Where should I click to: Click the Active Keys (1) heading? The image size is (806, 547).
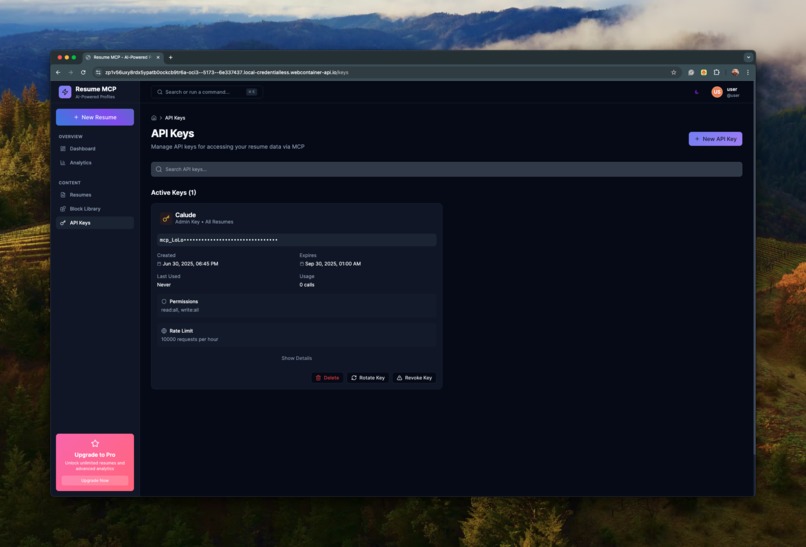point(173,192)
